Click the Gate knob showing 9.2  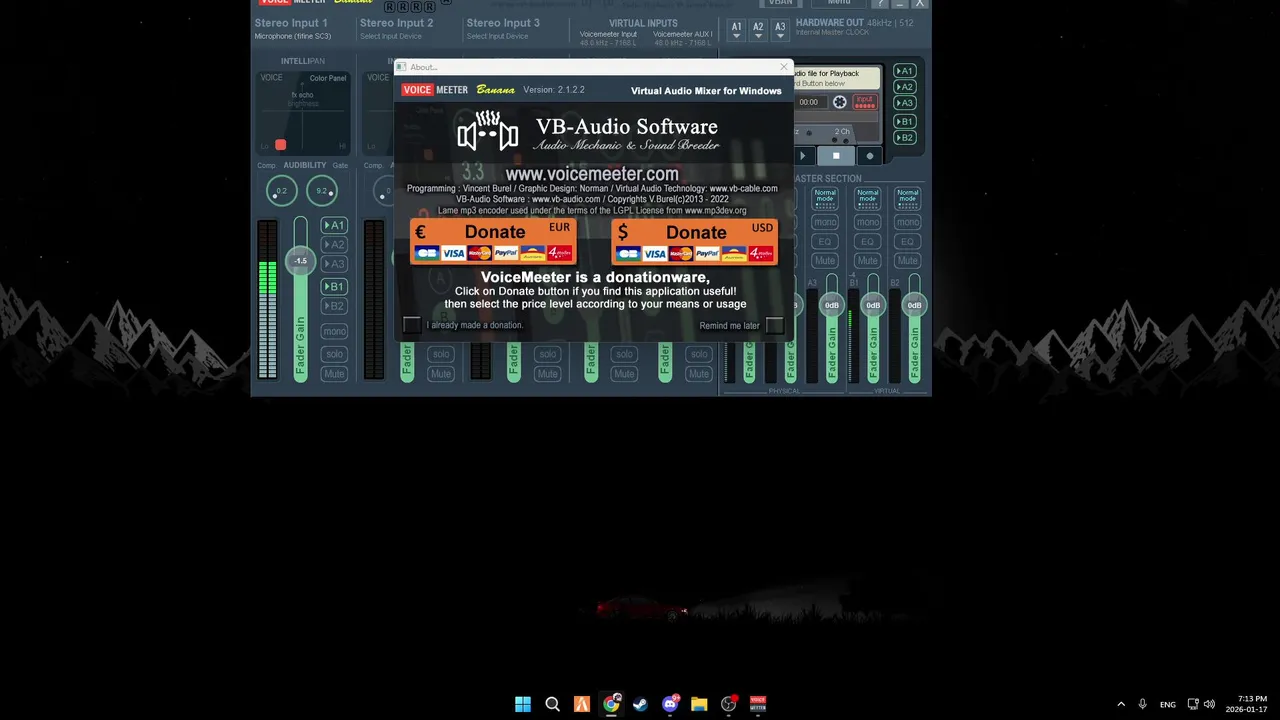[322, 190]
